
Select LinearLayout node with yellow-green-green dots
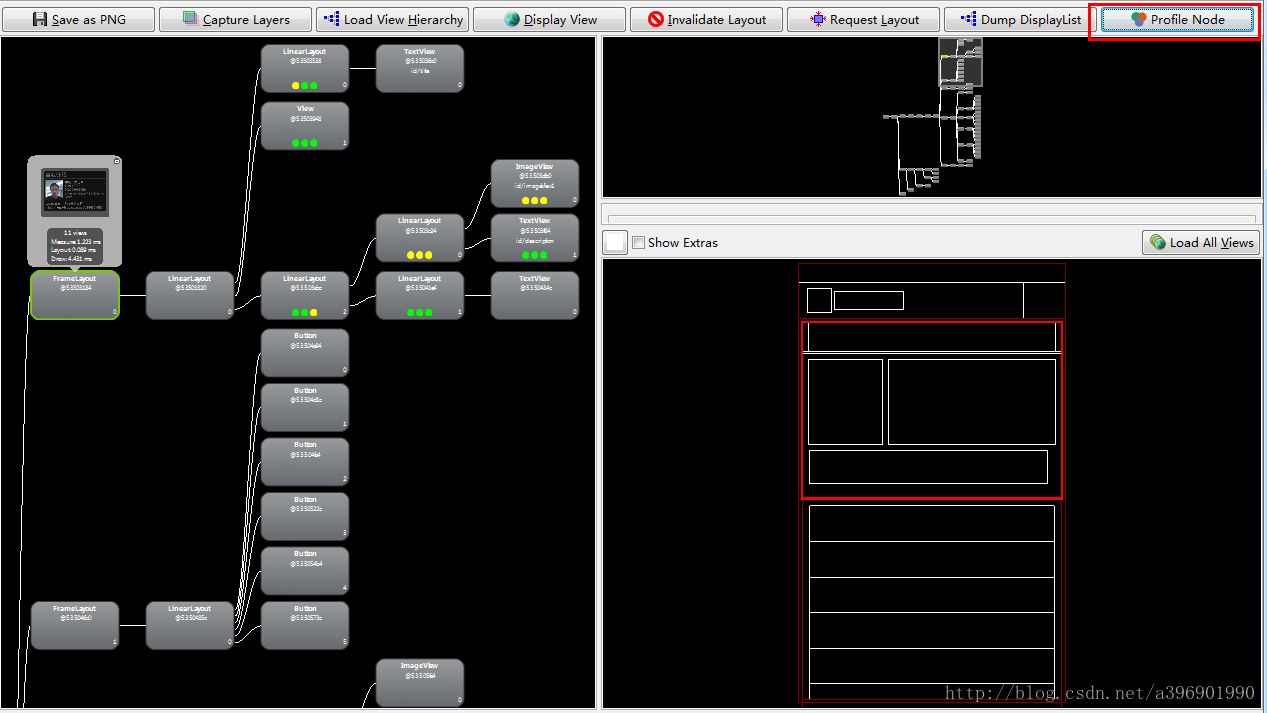click(x=305, y=69)
